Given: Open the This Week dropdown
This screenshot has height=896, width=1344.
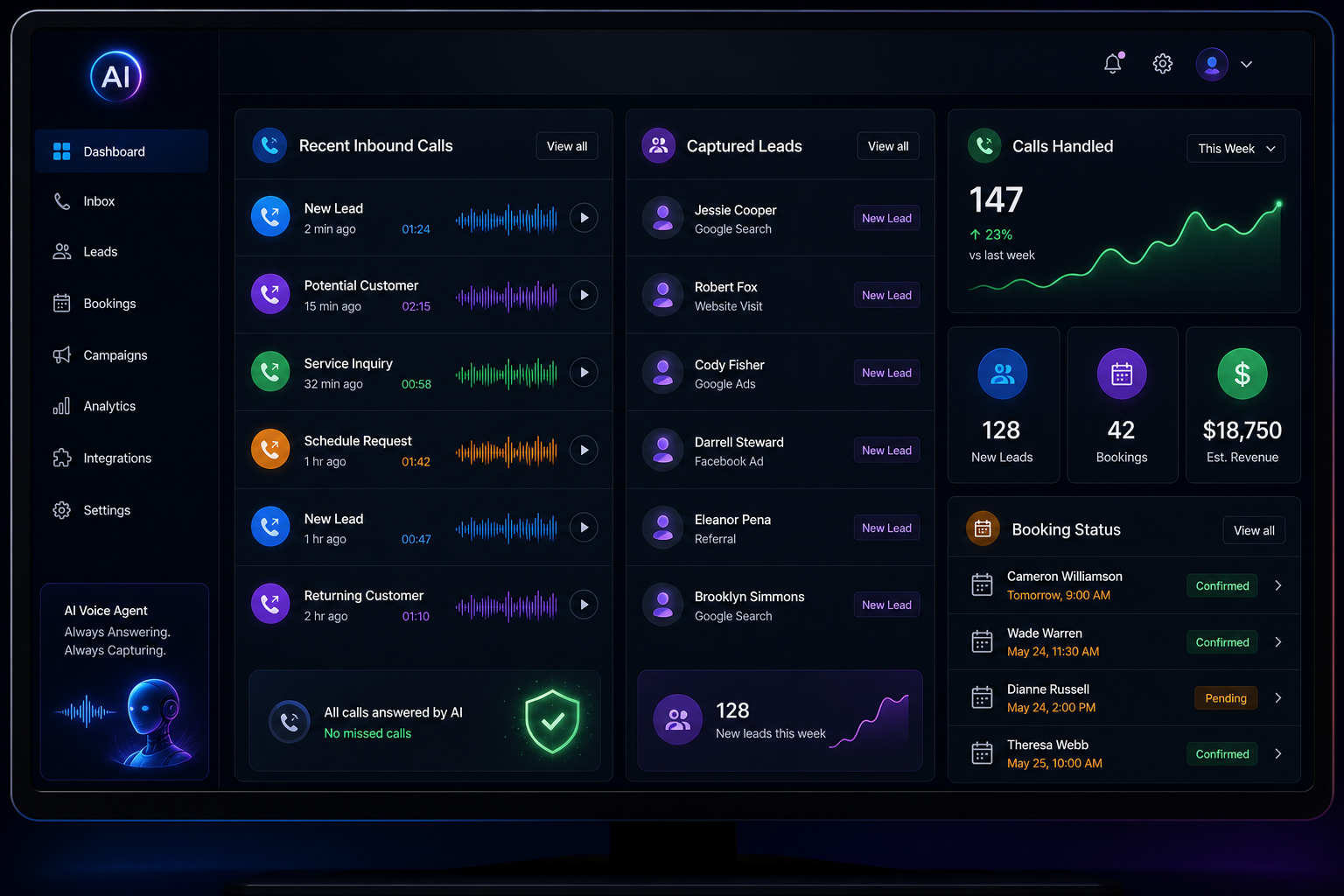Looking at the screenshot, I should [1235, 149].
